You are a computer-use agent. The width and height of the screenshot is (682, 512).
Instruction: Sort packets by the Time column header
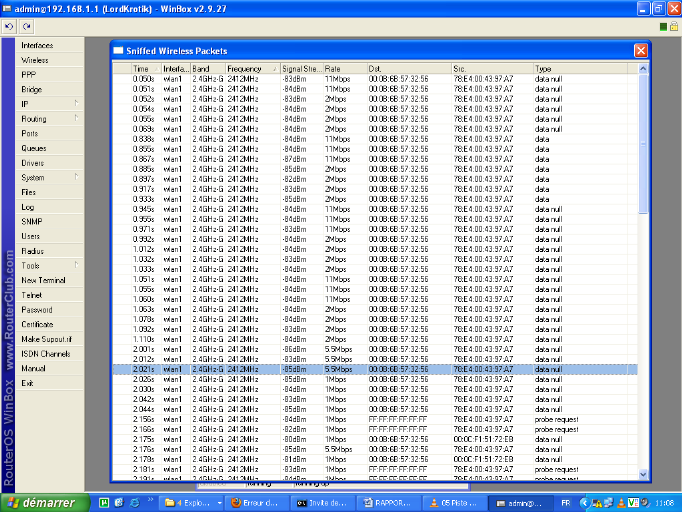click(x=145, y=68)
